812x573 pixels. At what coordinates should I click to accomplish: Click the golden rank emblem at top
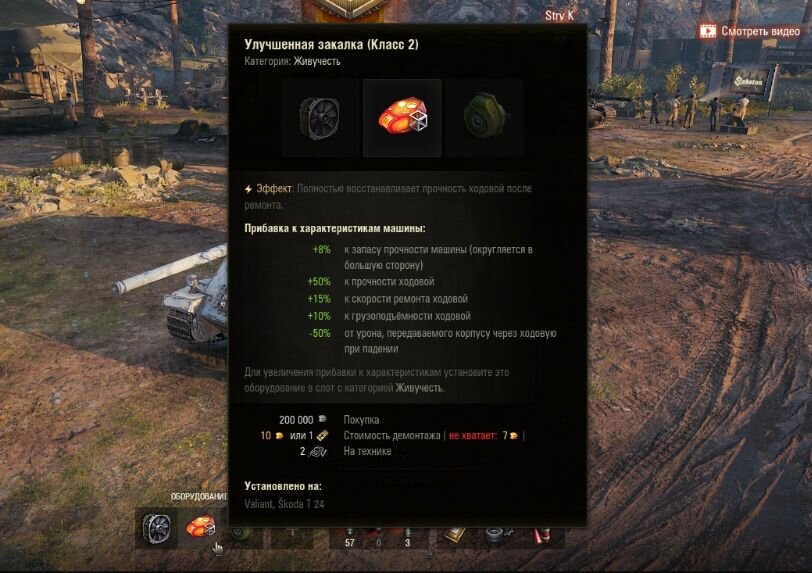pyautogui.click(x=352, y=9)
